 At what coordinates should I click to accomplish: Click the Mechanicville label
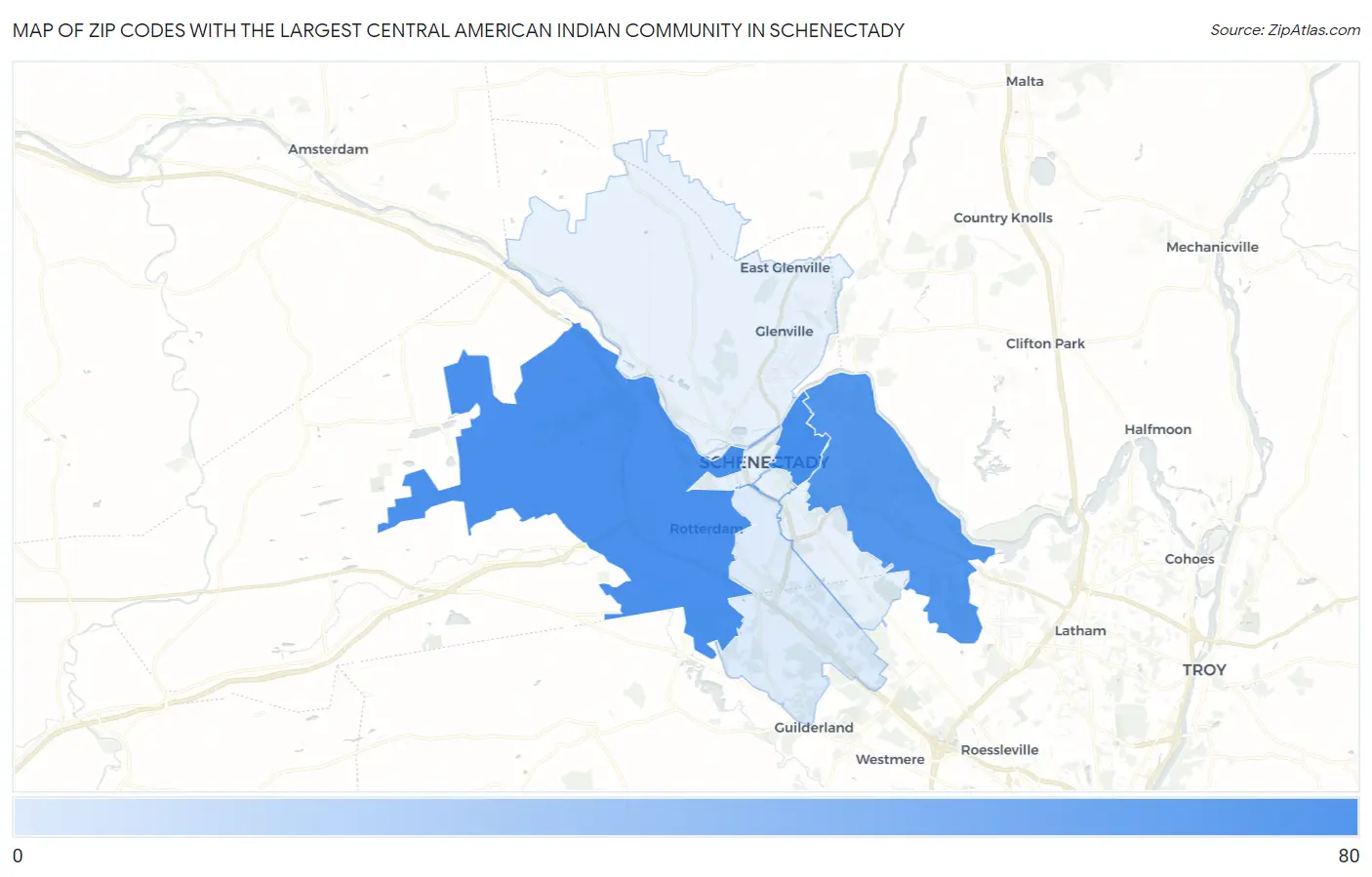click(x=1212, y=247)
